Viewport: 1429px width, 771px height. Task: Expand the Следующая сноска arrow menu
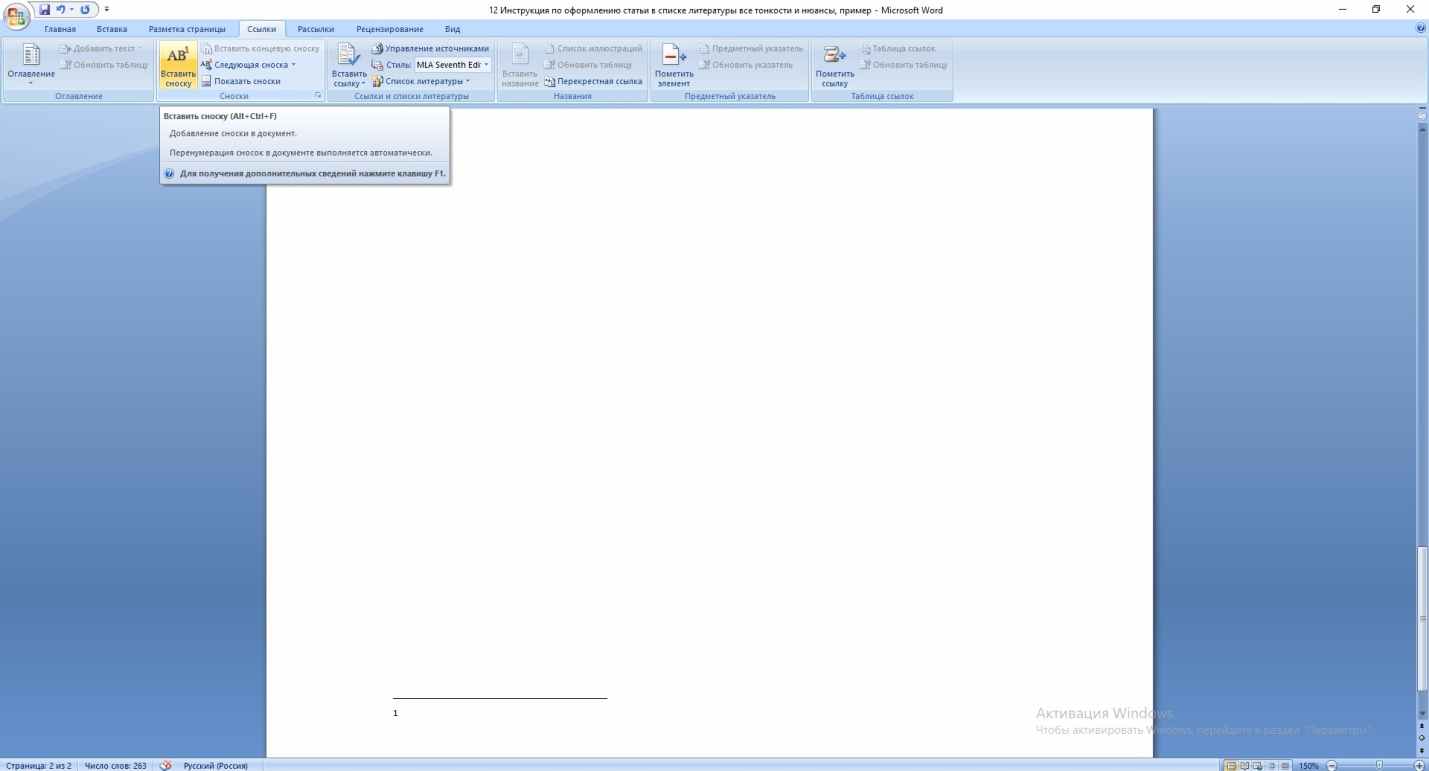[x=294, y=65]
